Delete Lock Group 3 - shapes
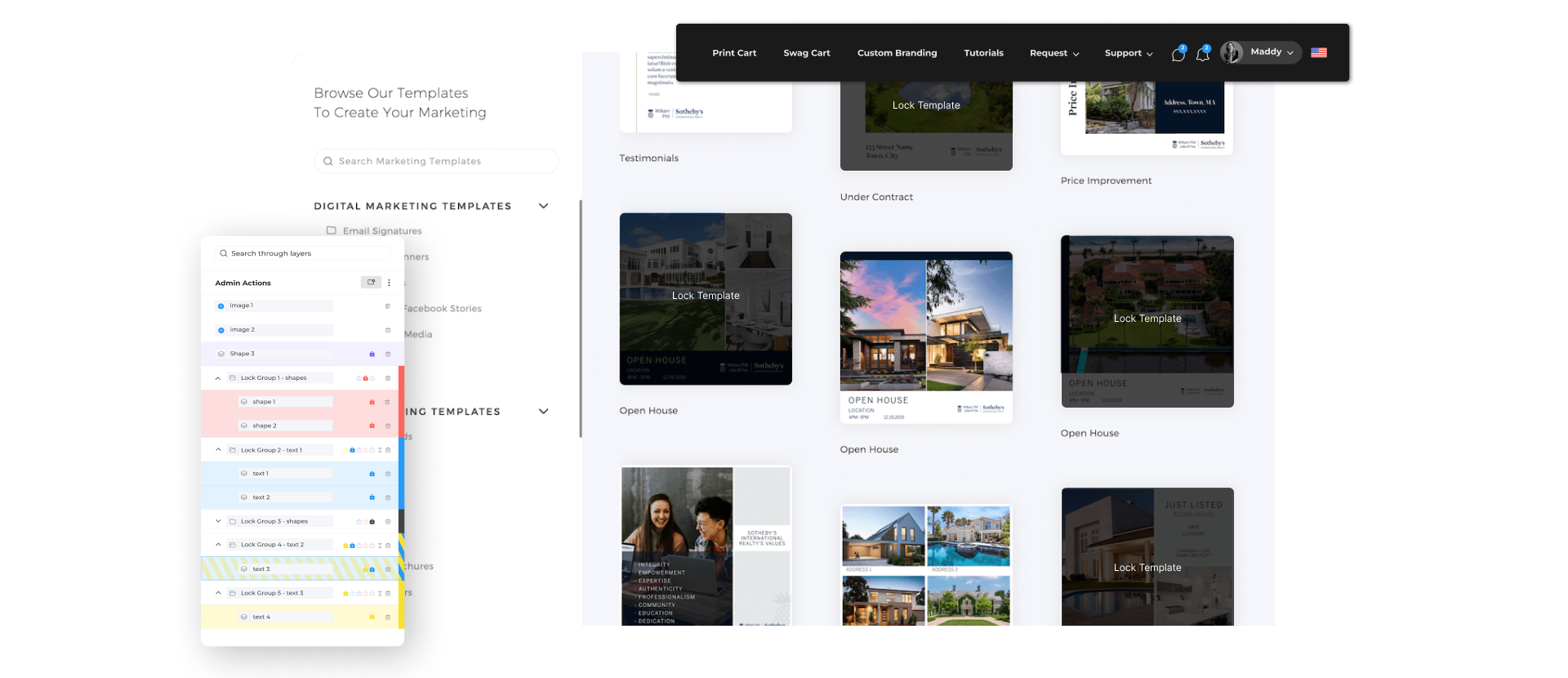1568x678 pixels. (x=388, y=521)
